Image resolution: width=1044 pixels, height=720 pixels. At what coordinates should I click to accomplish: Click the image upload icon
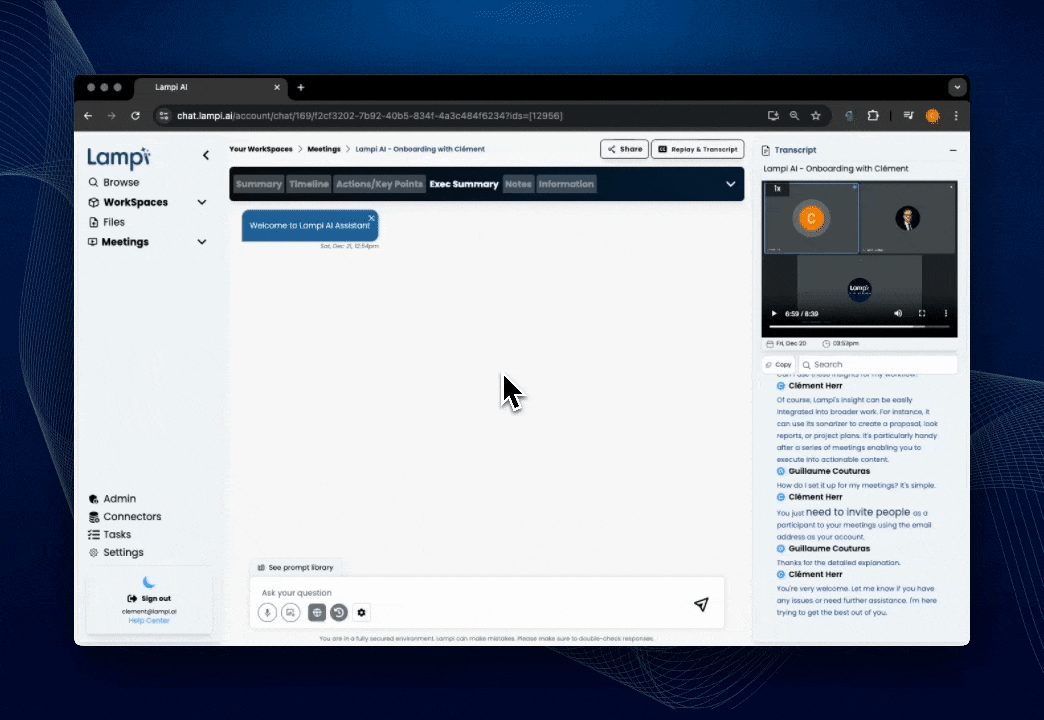(290, 613)
